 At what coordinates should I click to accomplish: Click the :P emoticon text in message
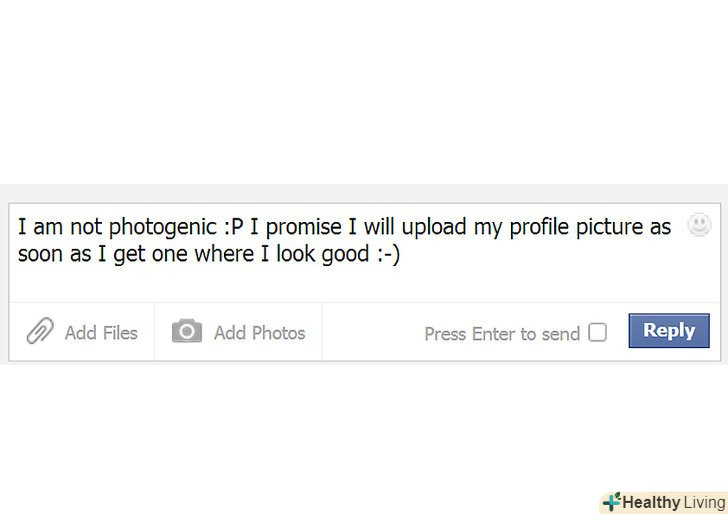[x=234, y=227]
